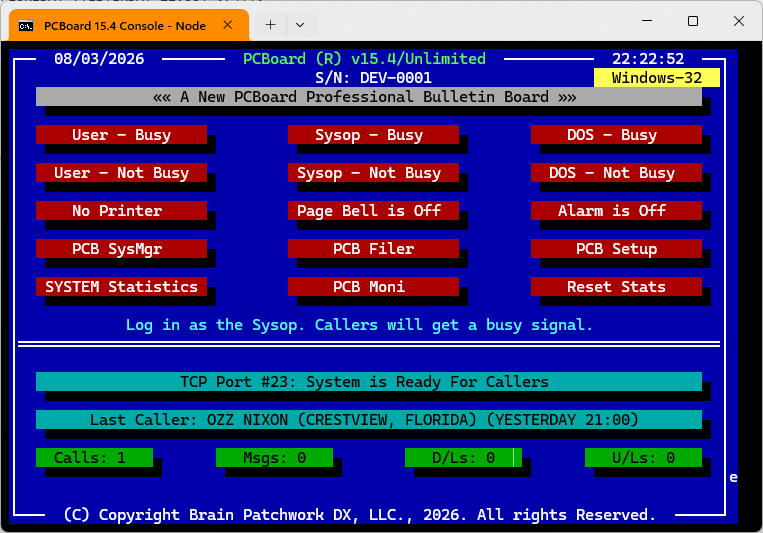763x533 pixels.
Task: Close the console window
Action: tap(739, 21)
